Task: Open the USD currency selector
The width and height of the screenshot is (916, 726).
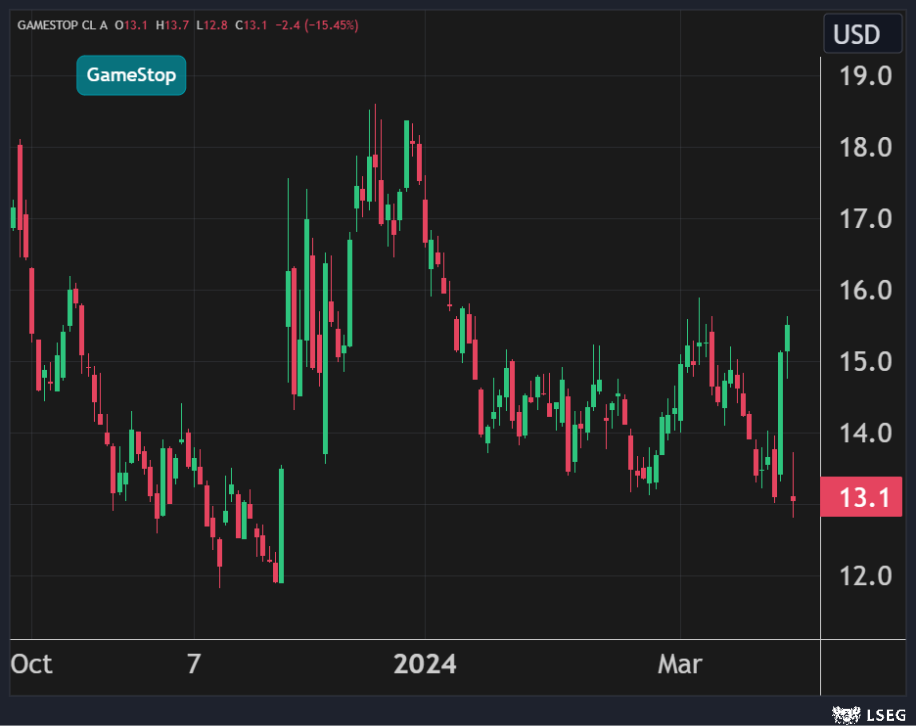Action: [857, 35]
